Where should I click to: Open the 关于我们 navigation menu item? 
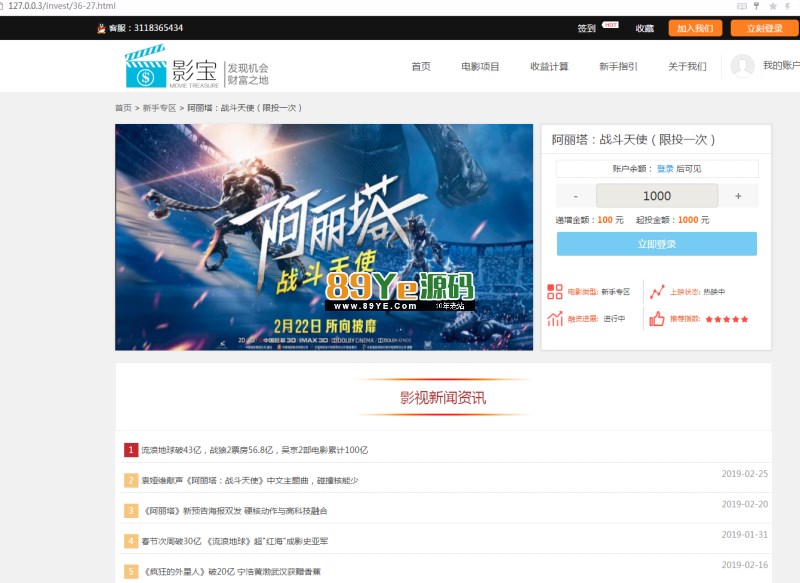pyautogui.click(x=687, y=66)
